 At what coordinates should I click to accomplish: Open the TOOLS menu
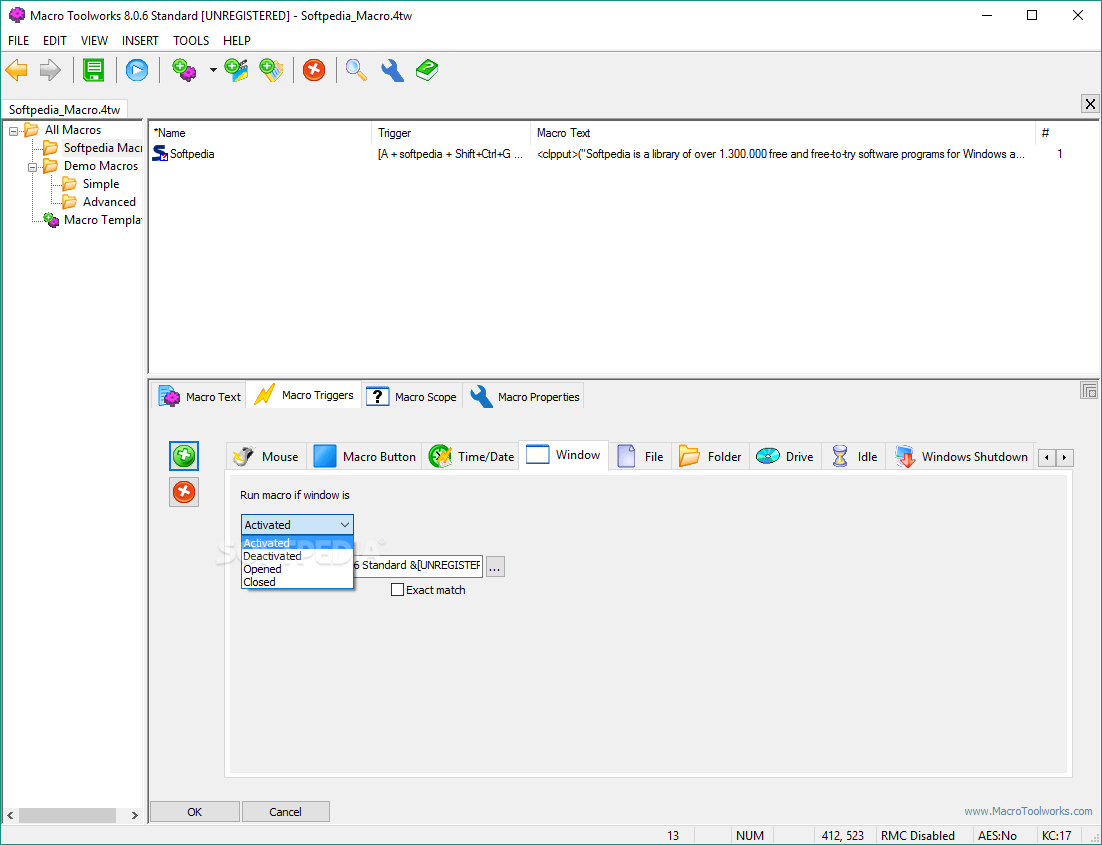191,41
